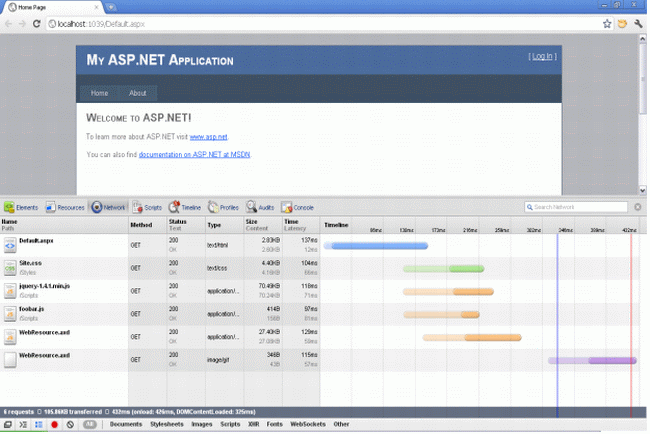Click the browser forward arrow
Viewport: 650px width, 434px height.
pyautogui.click(x=22, y=24)
